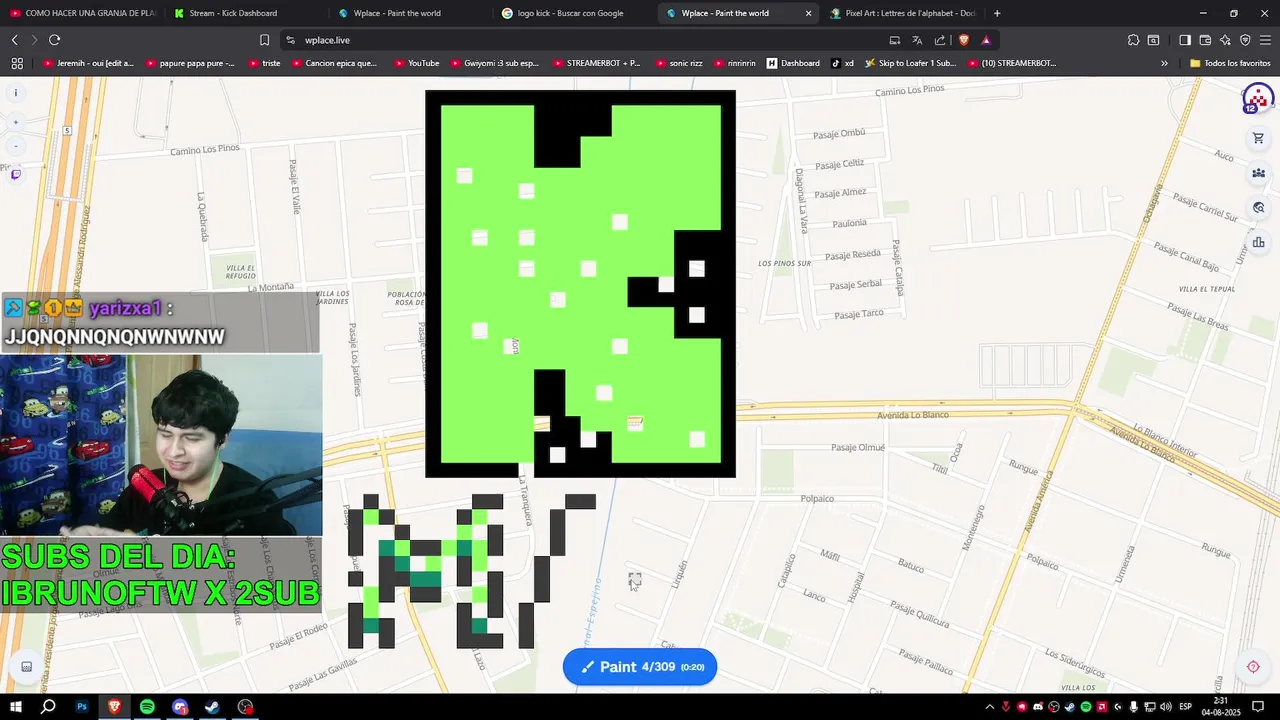Expand hidden bookmarks chevron

tap(1164, 63)
